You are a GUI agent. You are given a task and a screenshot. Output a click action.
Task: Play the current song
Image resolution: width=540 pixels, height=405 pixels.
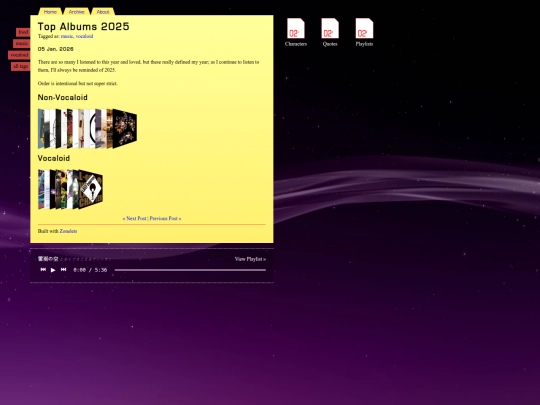click(53, 270)
